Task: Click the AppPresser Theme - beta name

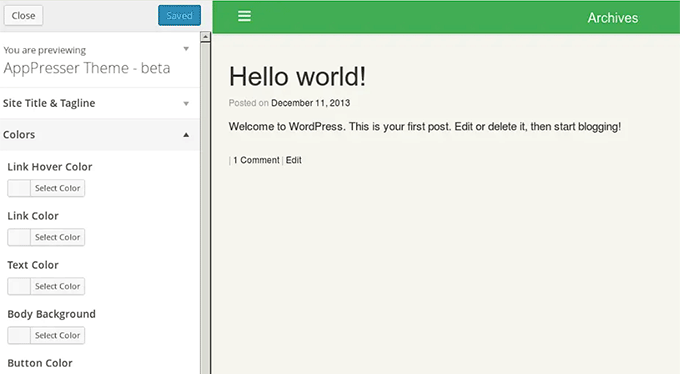Action: [x=87, y=68]
